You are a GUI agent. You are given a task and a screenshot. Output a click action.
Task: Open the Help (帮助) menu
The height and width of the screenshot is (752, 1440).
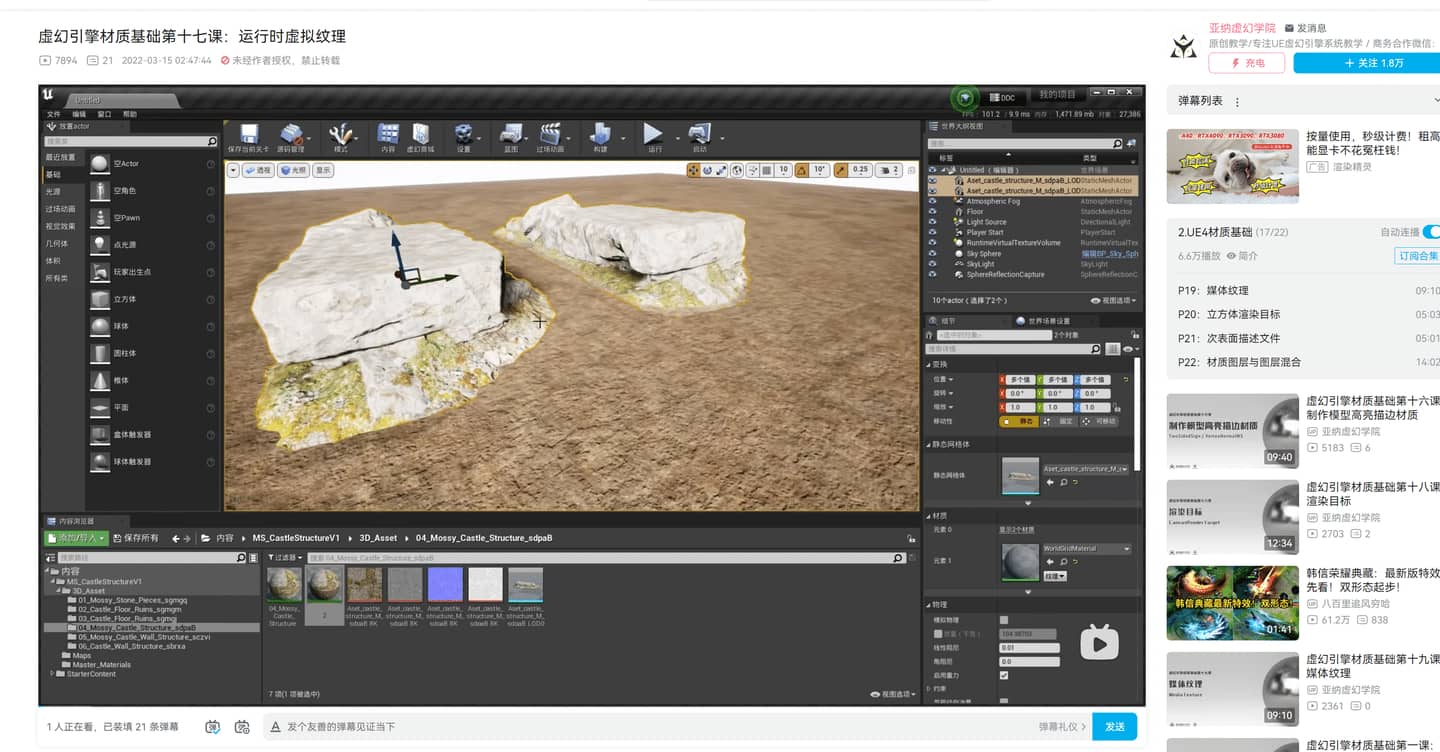click(130, 114)
